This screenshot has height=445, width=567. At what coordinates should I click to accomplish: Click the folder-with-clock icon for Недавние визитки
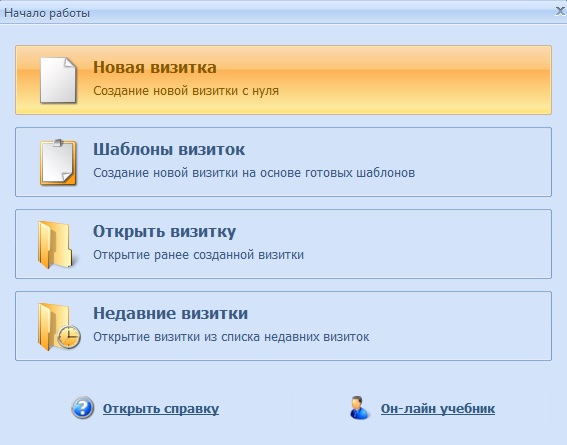coord(59,326)
